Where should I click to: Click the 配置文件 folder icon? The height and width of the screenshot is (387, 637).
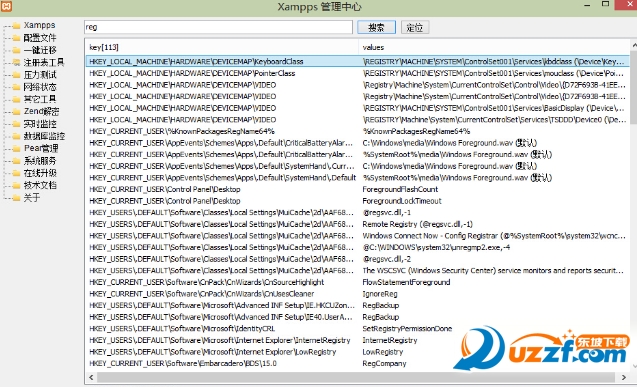click(x=16, y=38)
